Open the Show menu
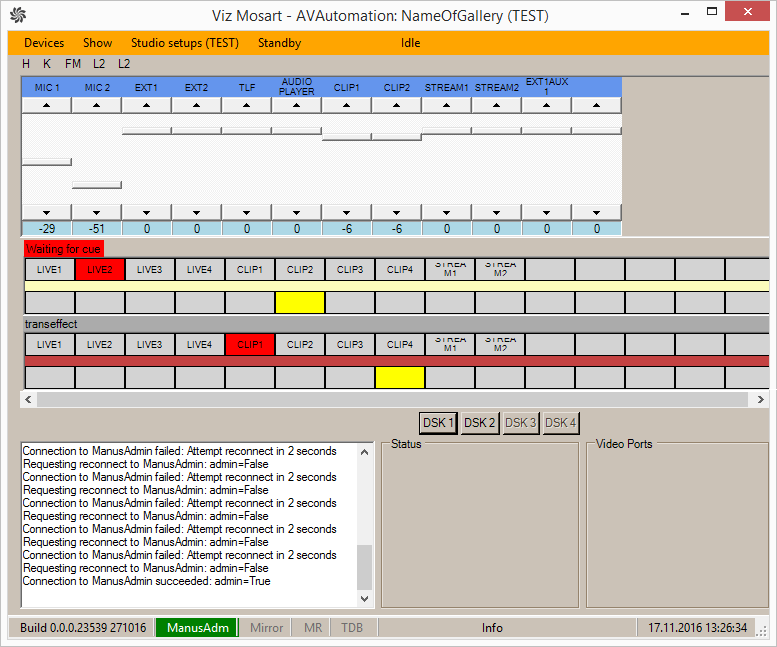Image resolution: width=777 pixels, height=647 pixels. coord(97,43)
